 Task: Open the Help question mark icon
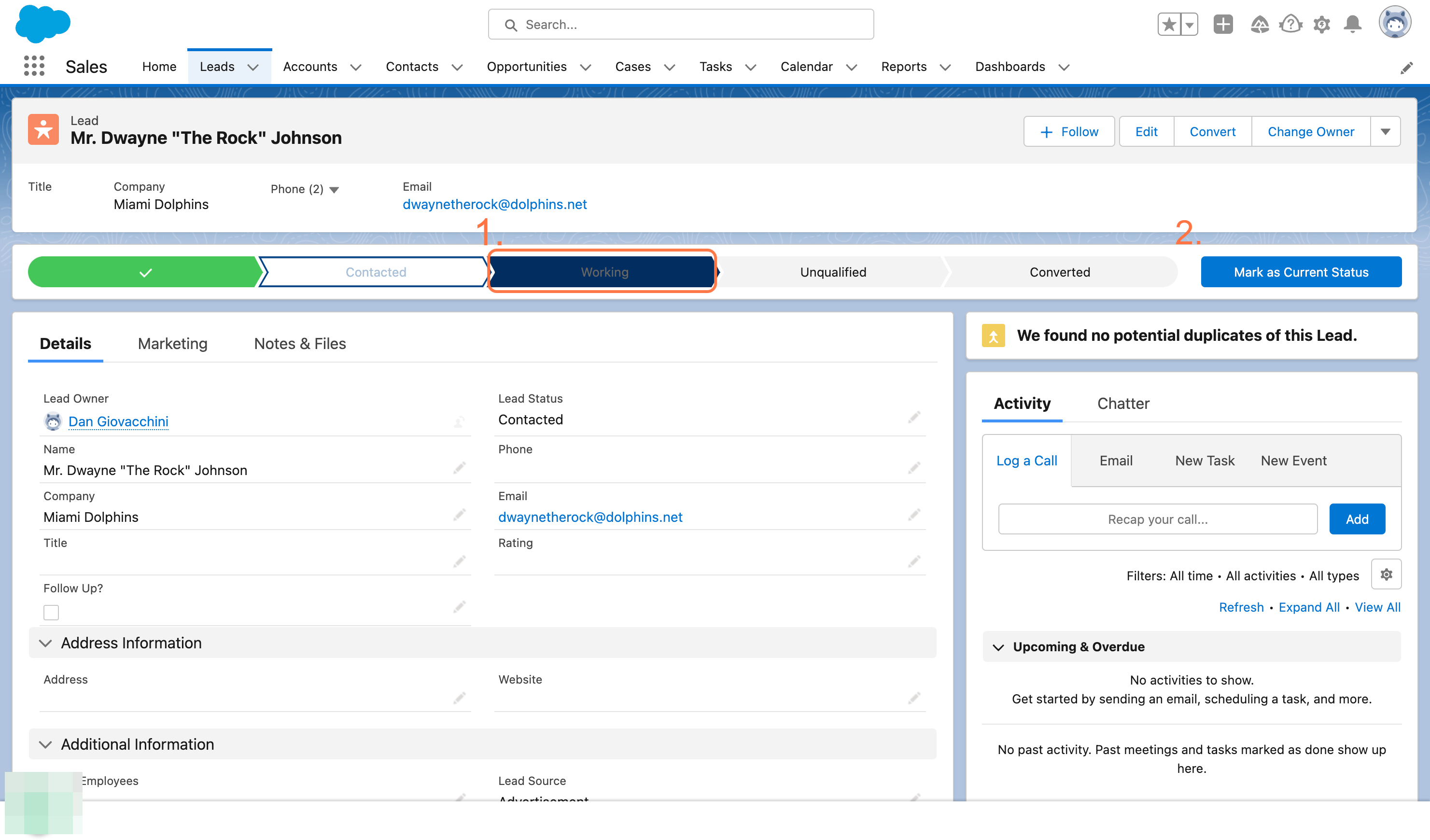click(x=1291, y=25)
